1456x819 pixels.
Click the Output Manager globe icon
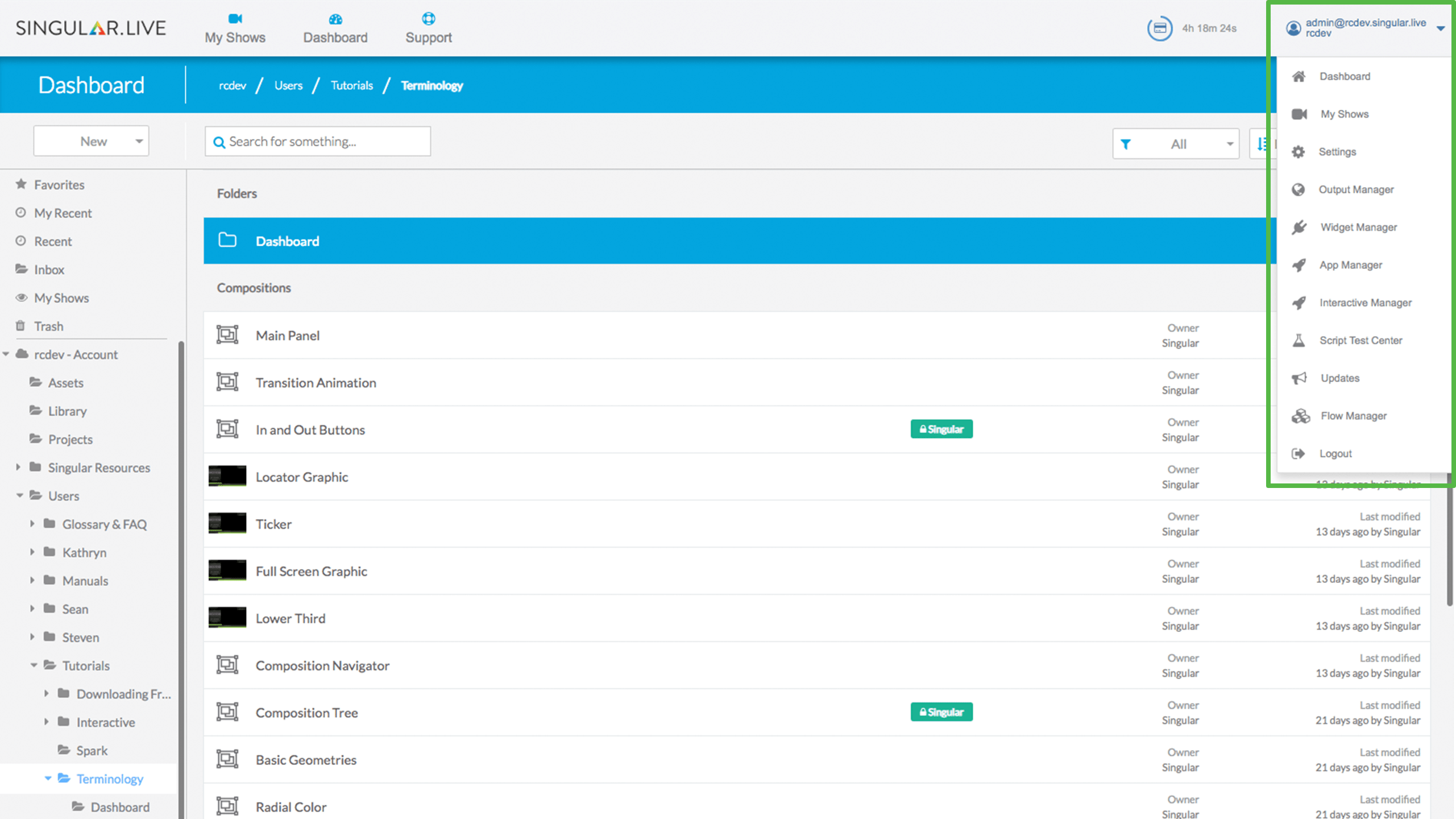coord(1298,189)
